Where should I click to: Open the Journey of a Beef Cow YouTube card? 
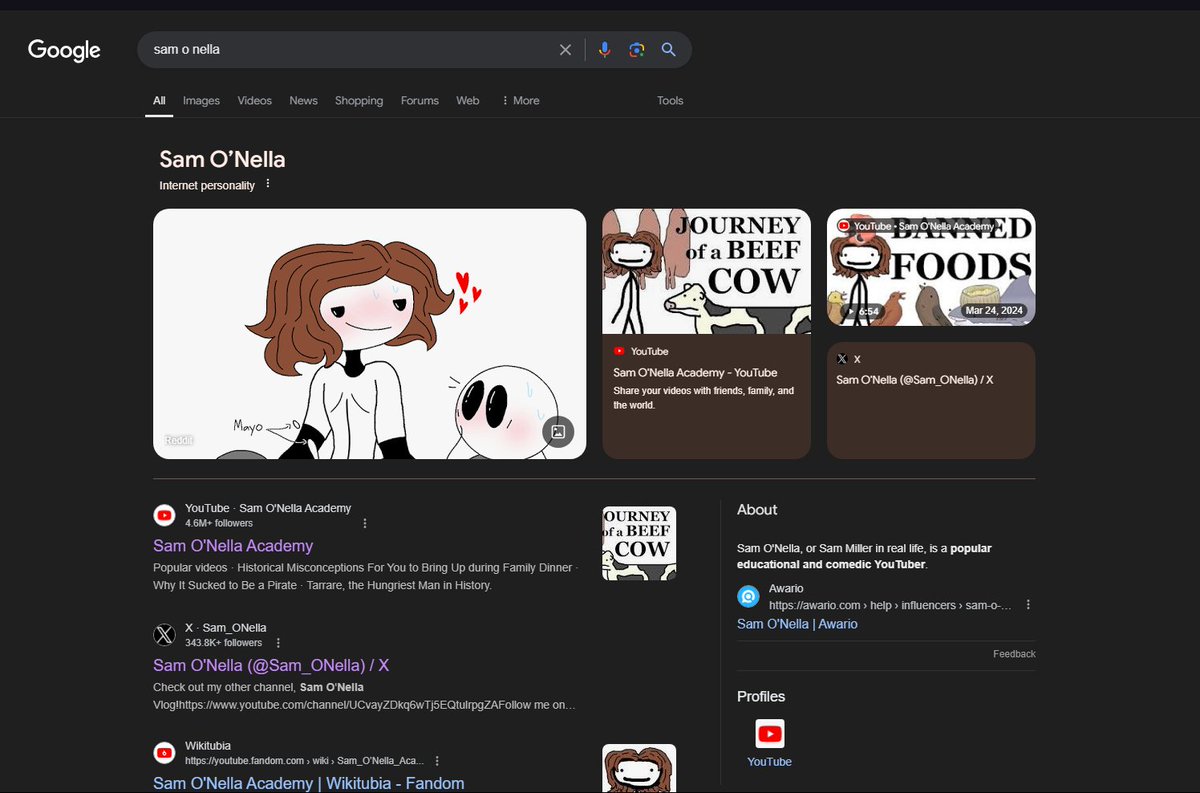pos(706,334)
